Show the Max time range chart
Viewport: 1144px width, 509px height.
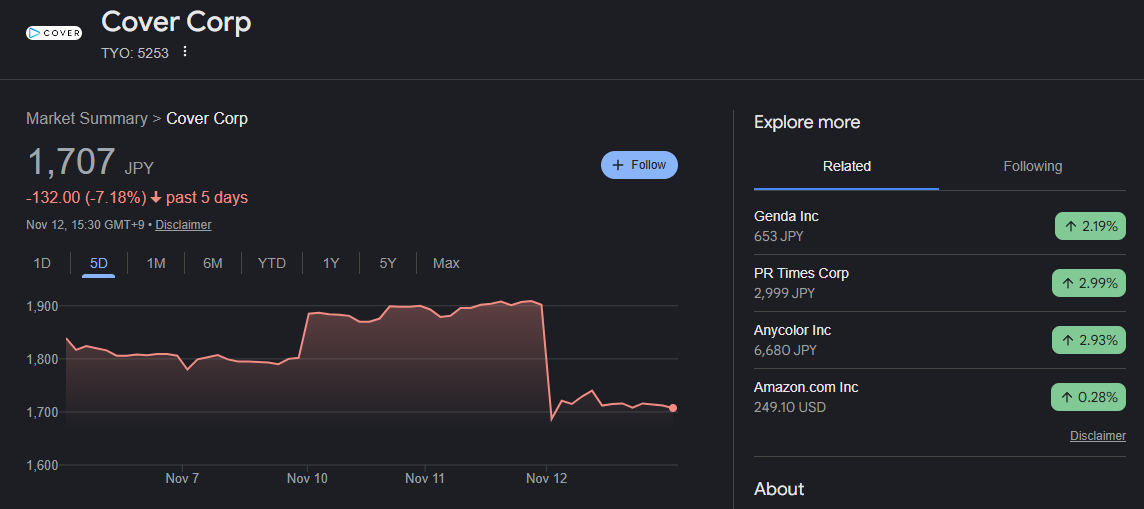pyautogui.click(x=446, y=263)
